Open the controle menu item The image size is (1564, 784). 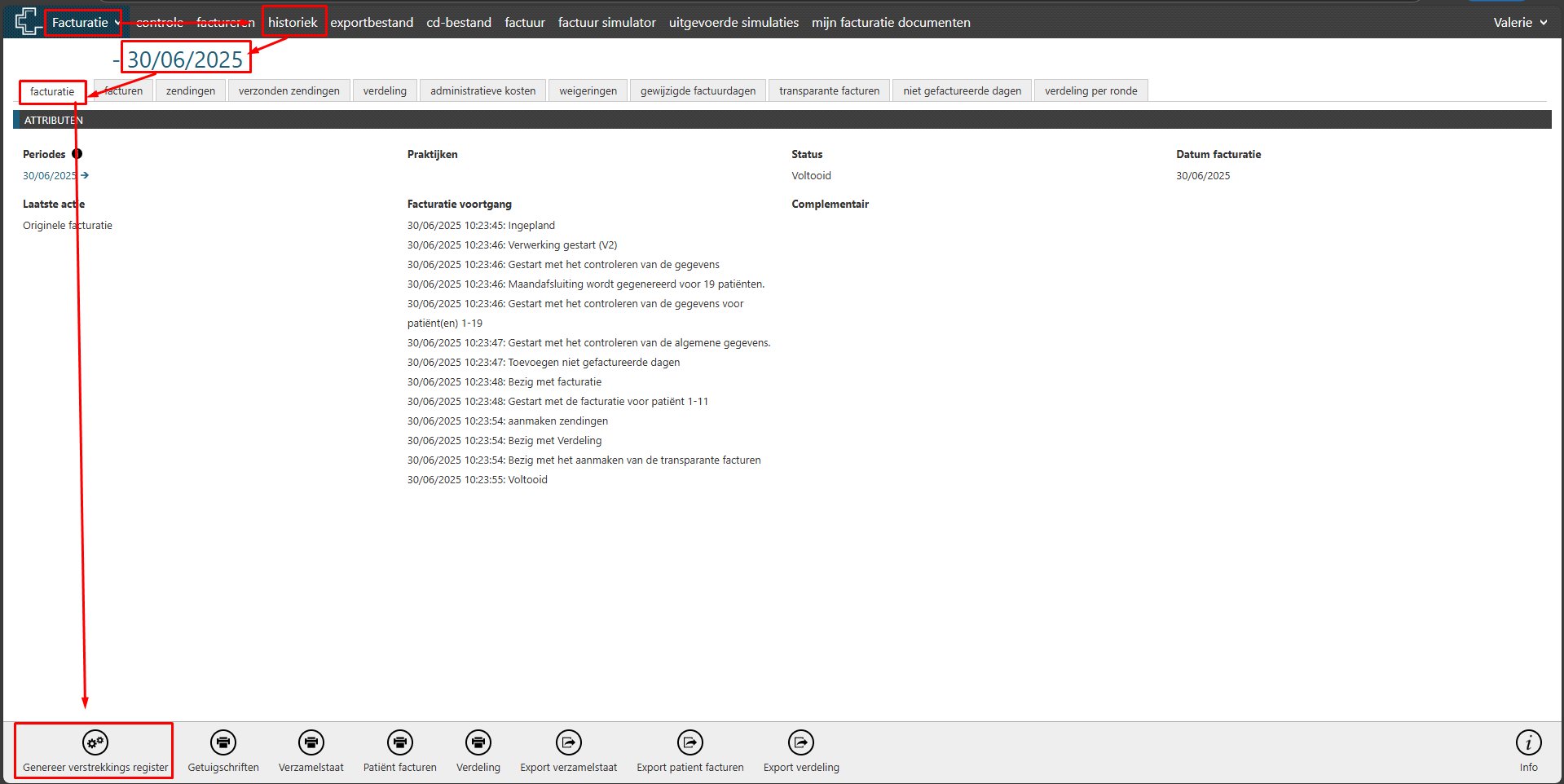click(160, 23)
